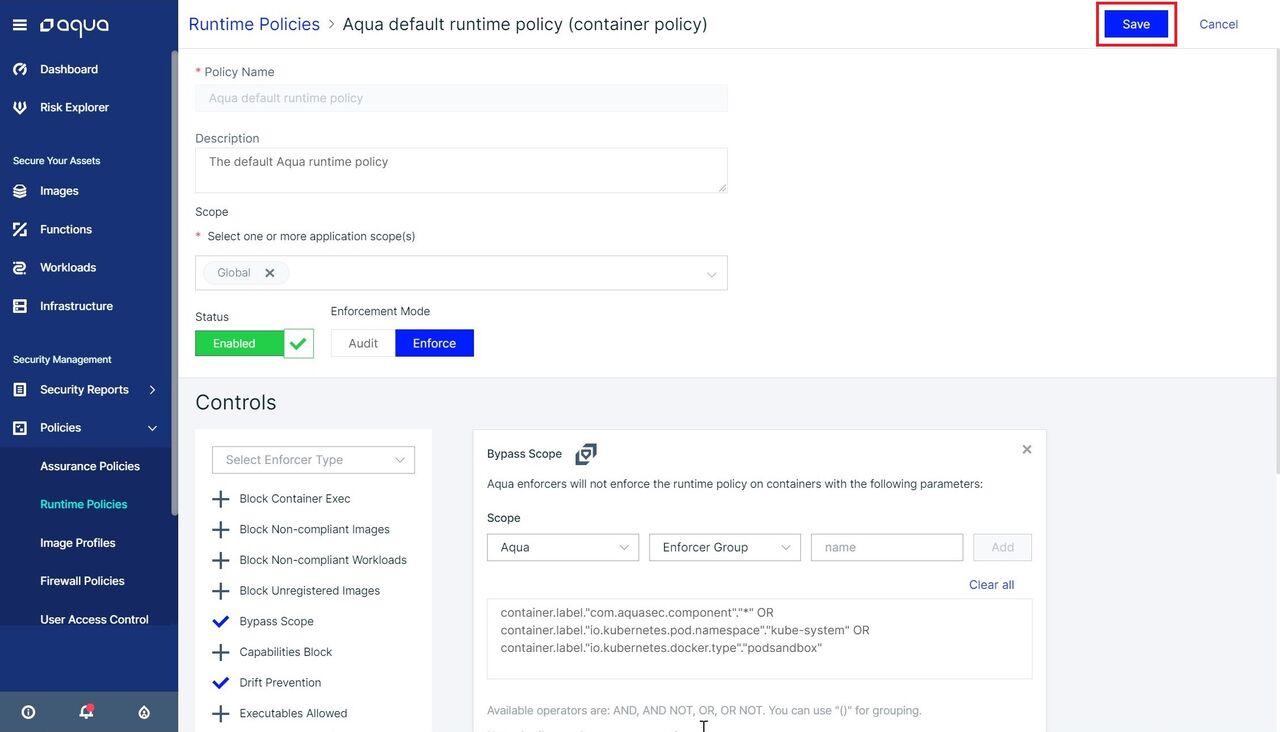Click the Aqua logo
This screenshot has height=732, width=1280.
[74, 26]
